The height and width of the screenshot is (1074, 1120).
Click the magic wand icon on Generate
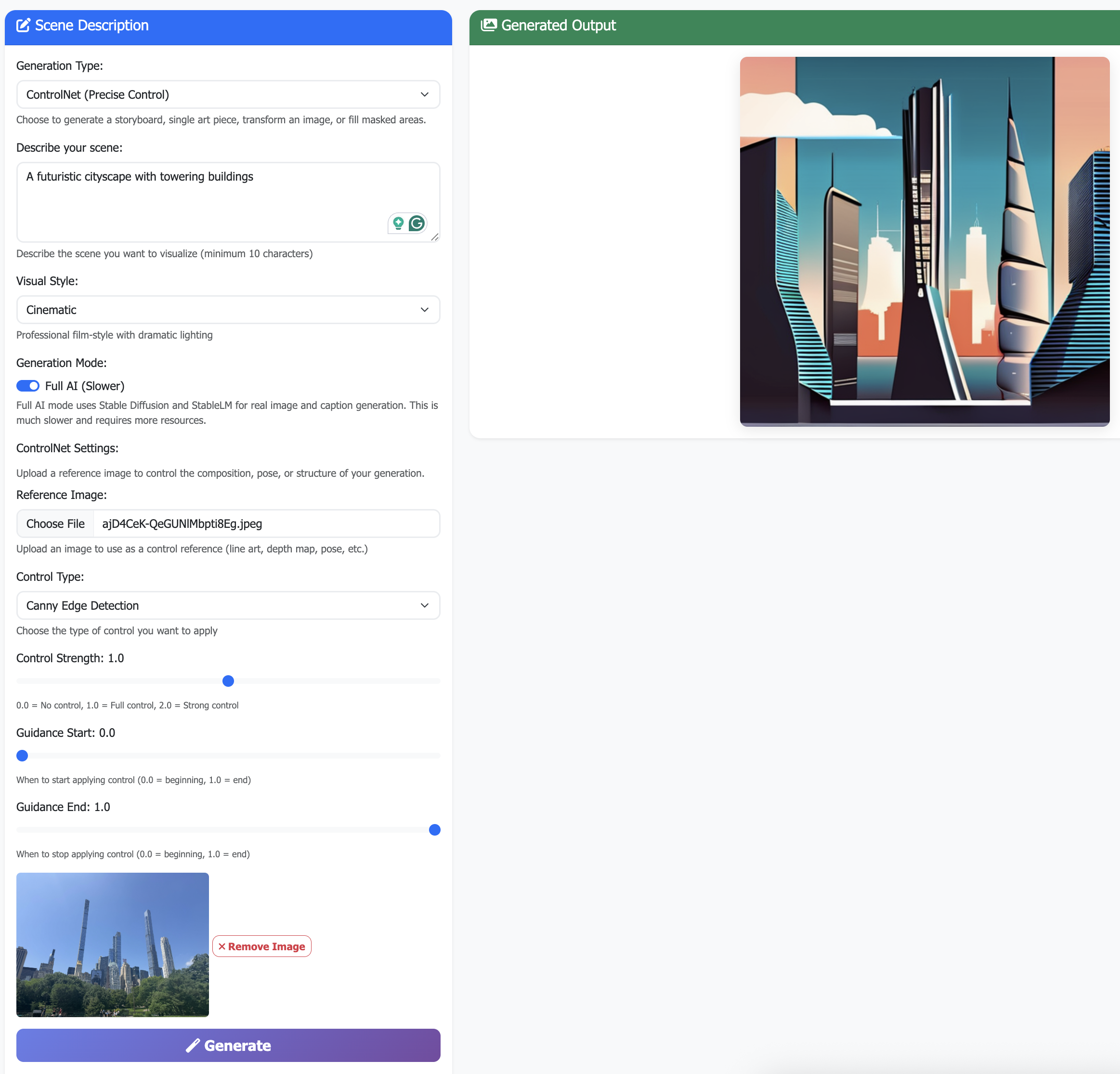pos(193,1045)
